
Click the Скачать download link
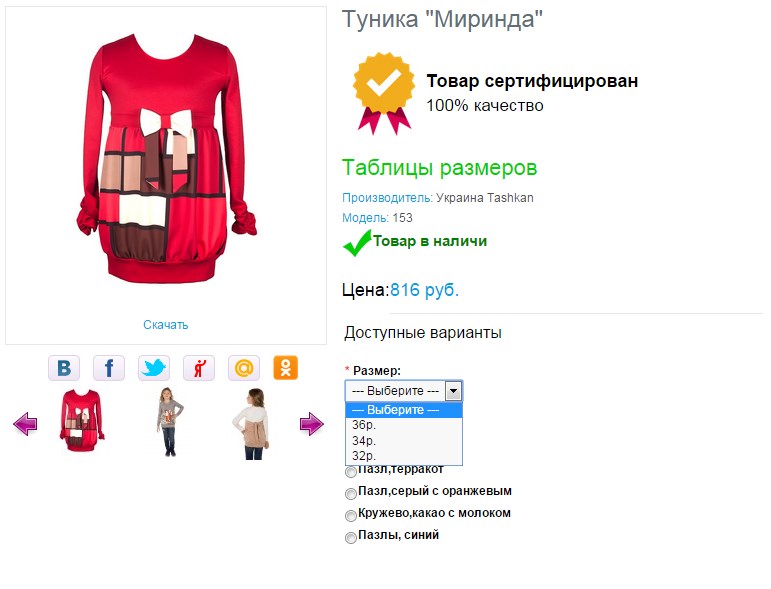pyautogui.click(x=166, y=325)
